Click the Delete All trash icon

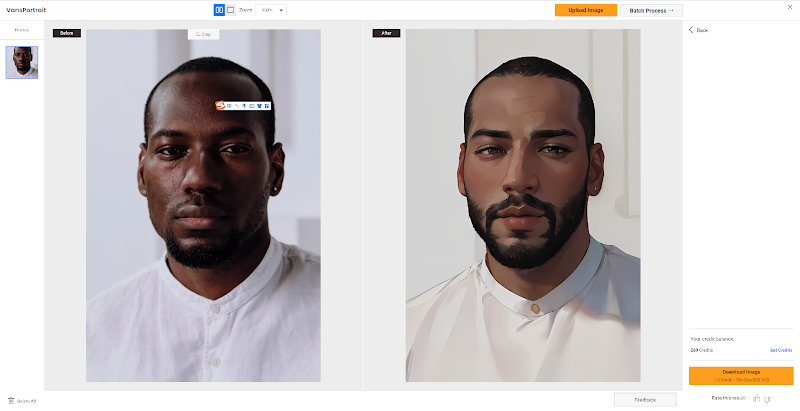[x=11, y=401]
